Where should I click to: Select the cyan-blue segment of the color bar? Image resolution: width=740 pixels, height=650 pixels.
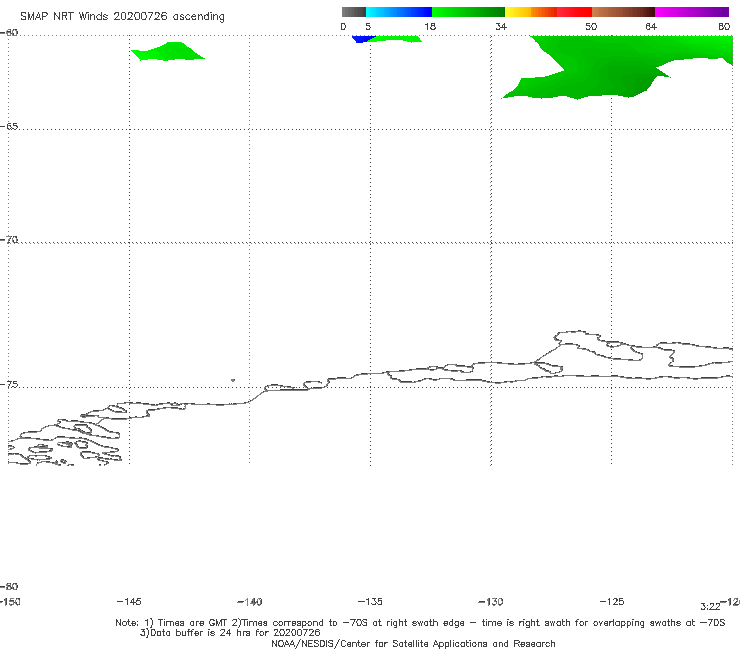pos(399,12)
